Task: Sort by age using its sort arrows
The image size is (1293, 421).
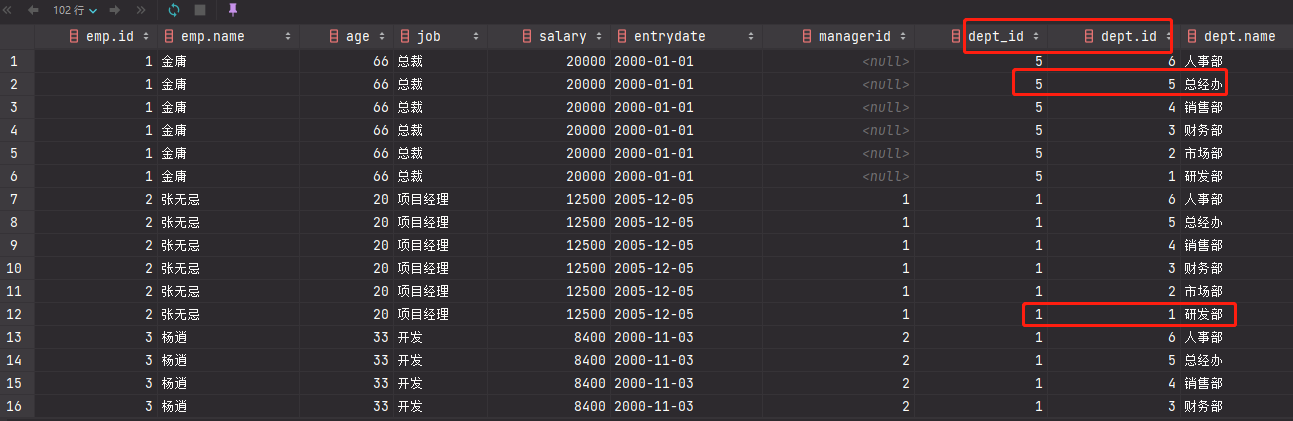Action: 380,37
